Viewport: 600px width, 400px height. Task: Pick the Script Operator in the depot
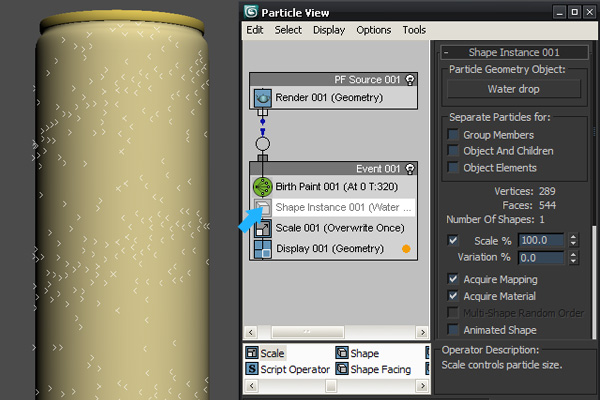point(252,370)
